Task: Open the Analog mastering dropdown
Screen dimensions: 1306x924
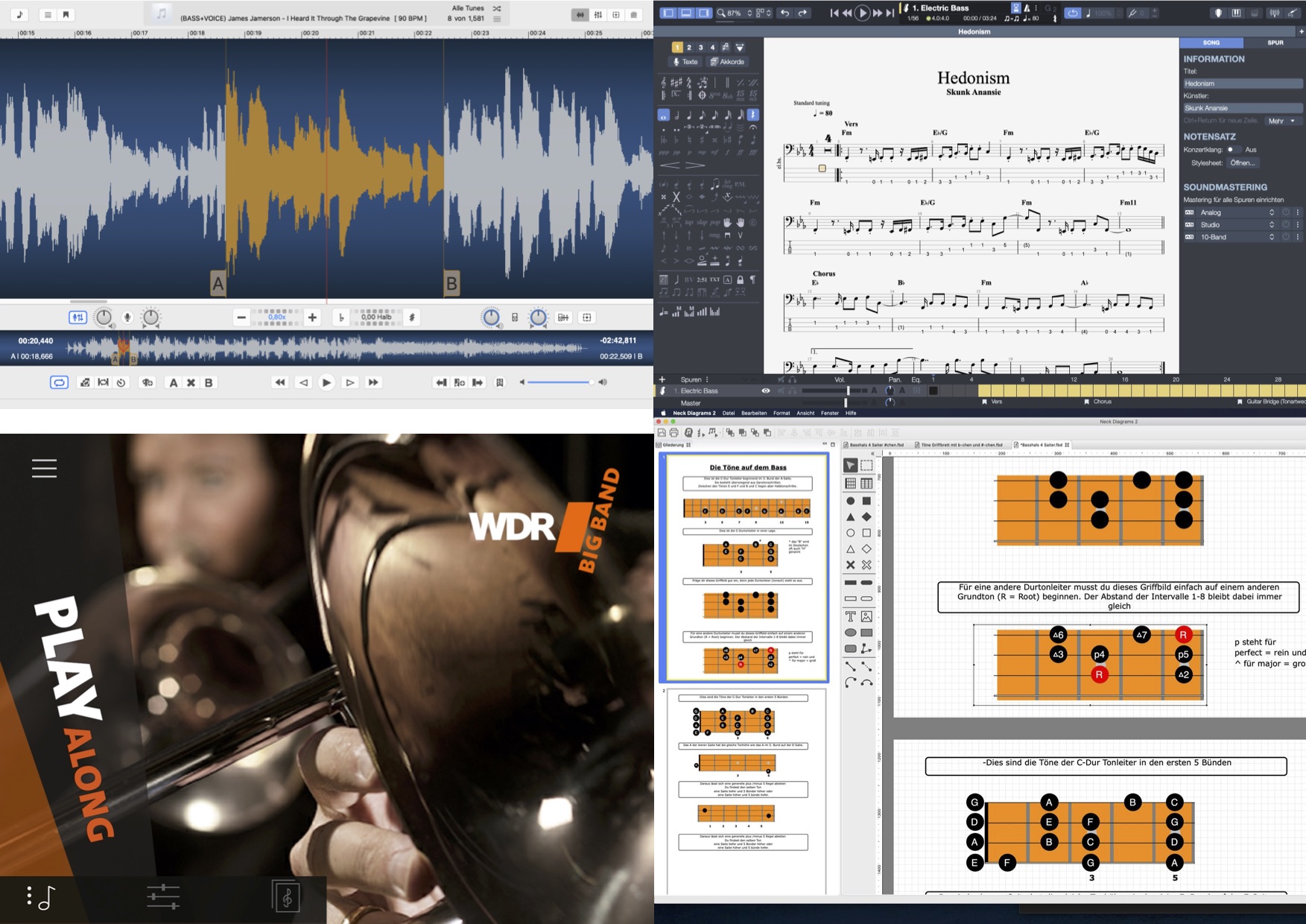Action: point(1237,212)
